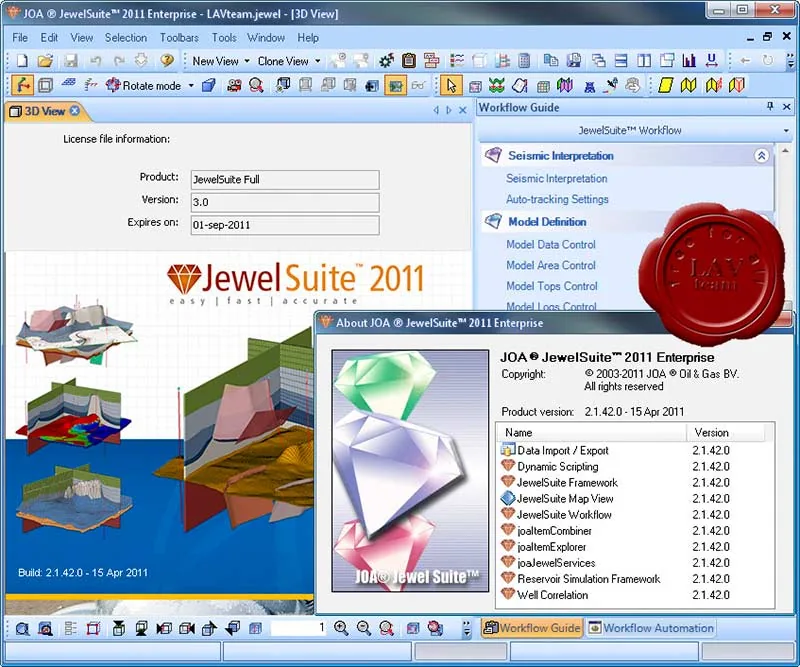This screenshot has height=667, width=800.
Task: Open the Model Tops Control link
Action: [x=552, y=286]
